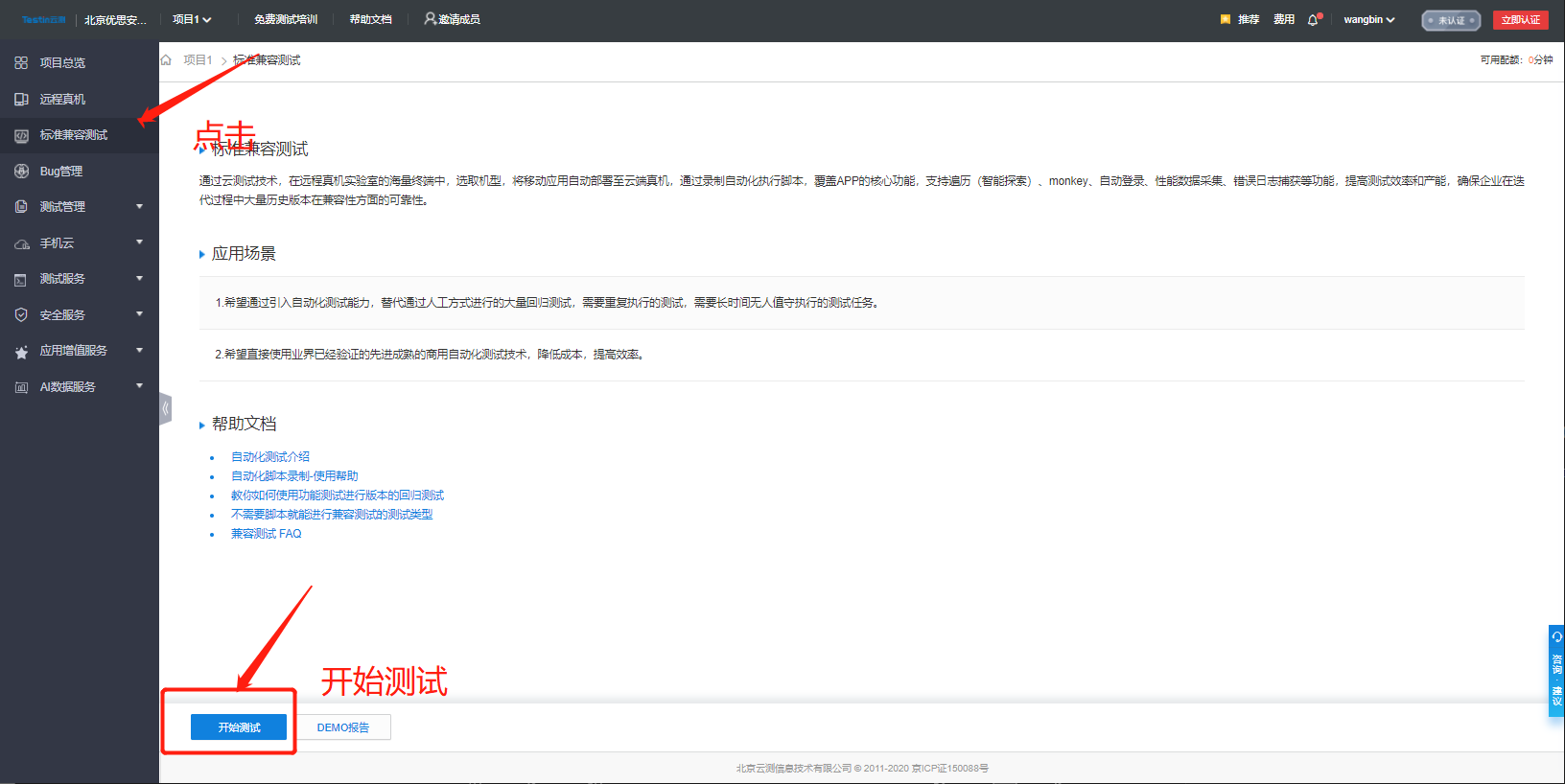Click the 项目总览 grid icon in the sidebar
This screenshot has width=1565, height=784.
point(21,63)
